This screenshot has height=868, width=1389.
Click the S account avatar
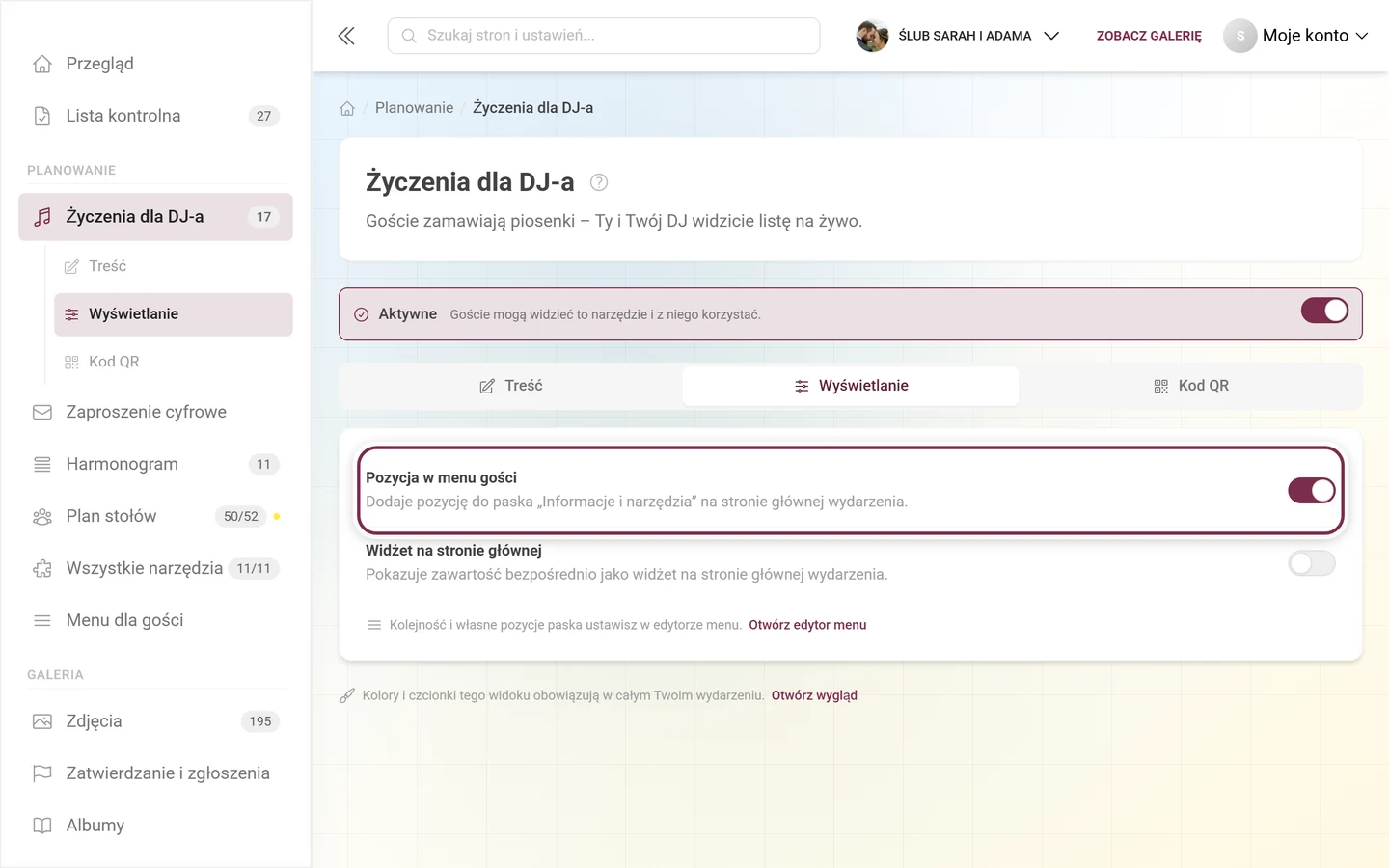(x=1240, y=36)
